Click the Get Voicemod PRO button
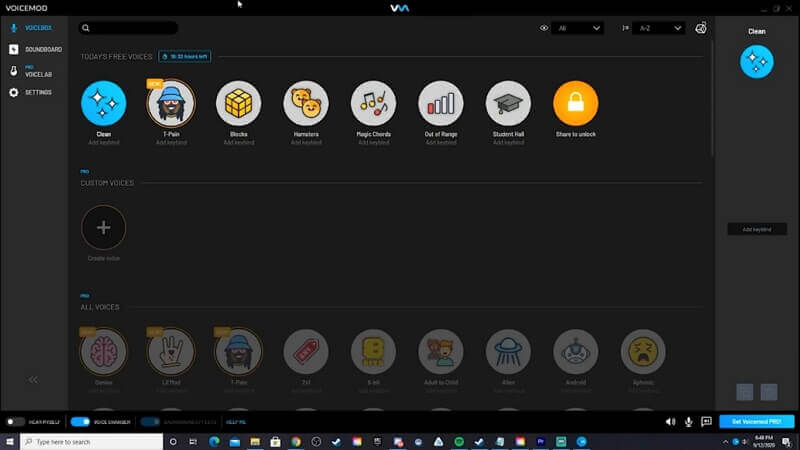Image resolution: width=800 pixels, height=450 pixels. coord(757,421)
